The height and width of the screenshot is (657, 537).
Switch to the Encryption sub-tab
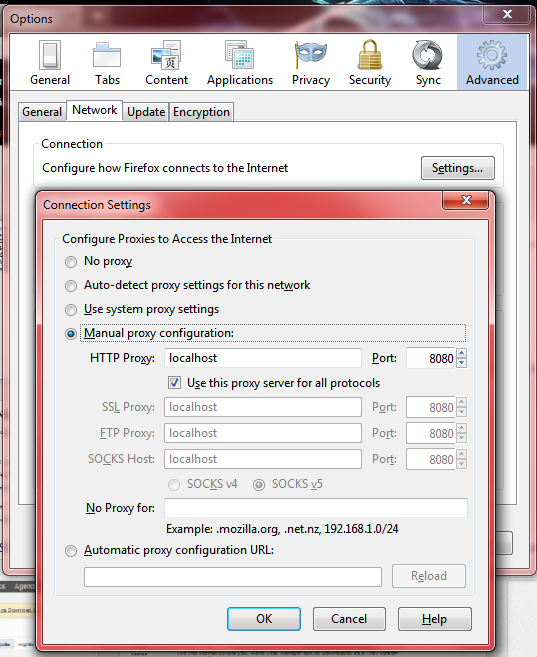(x=201, y=112)
